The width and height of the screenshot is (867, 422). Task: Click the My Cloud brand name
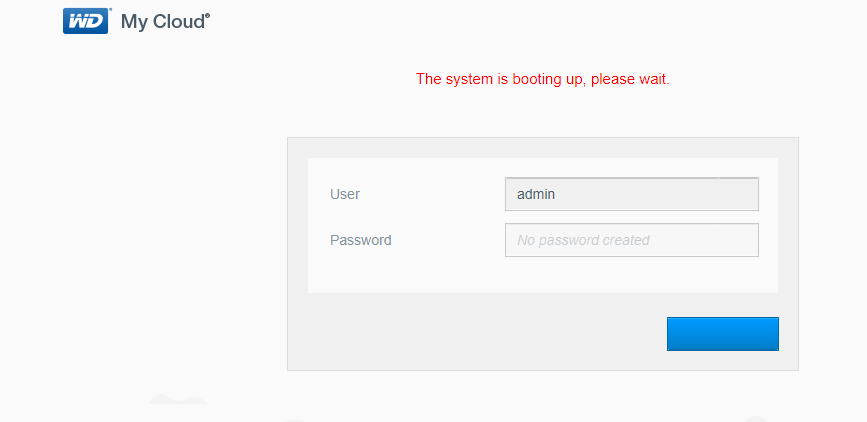[x=163, y=22]
